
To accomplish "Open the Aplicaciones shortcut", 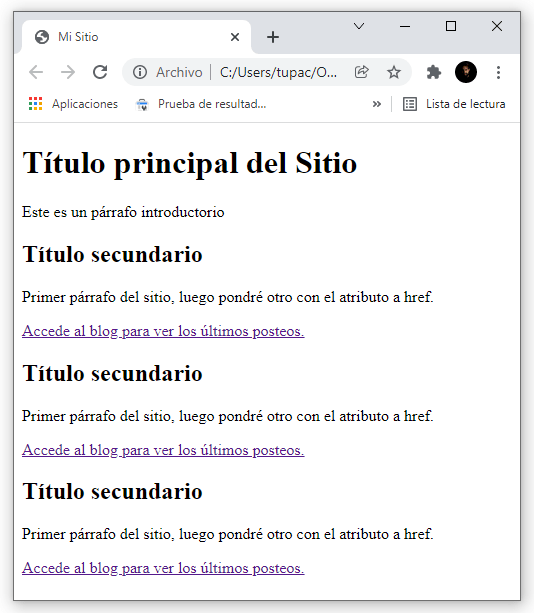I will click(73, 104).
